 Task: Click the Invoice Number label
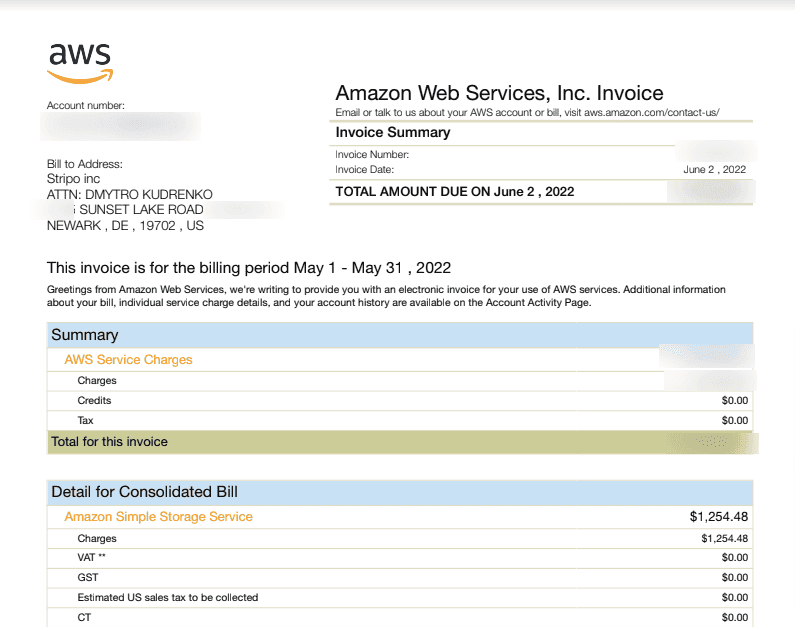[x=373, y=155]
